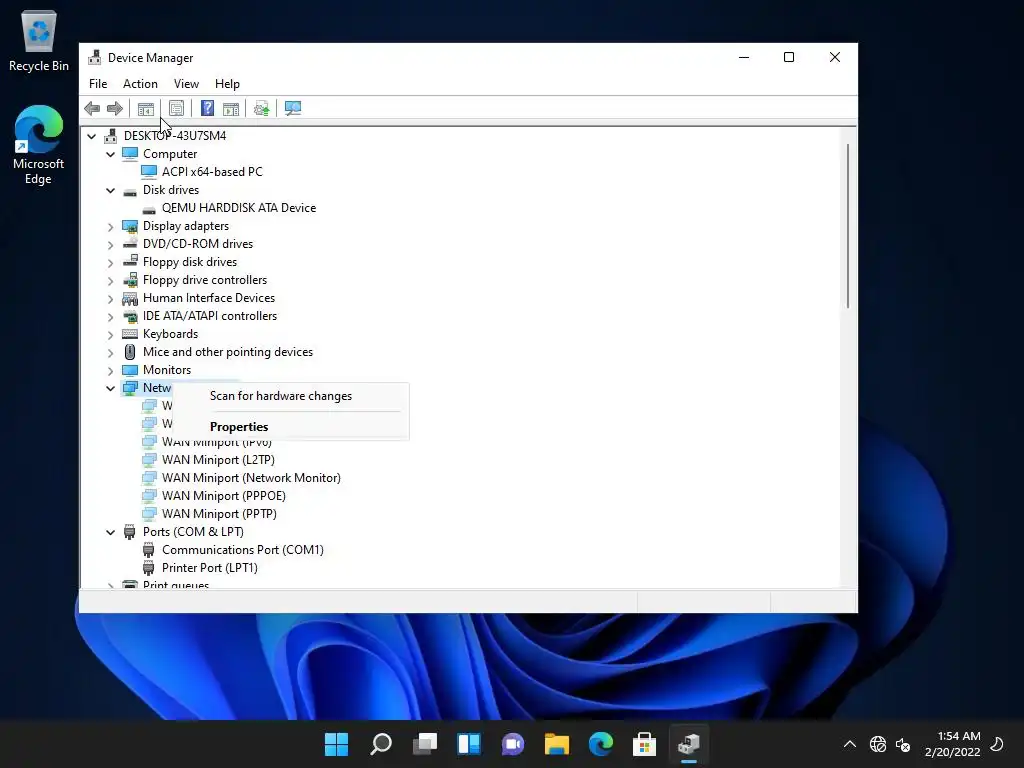Show hidden tray icons chevron
Screen dimensions: 1024x768
(850, 744)
